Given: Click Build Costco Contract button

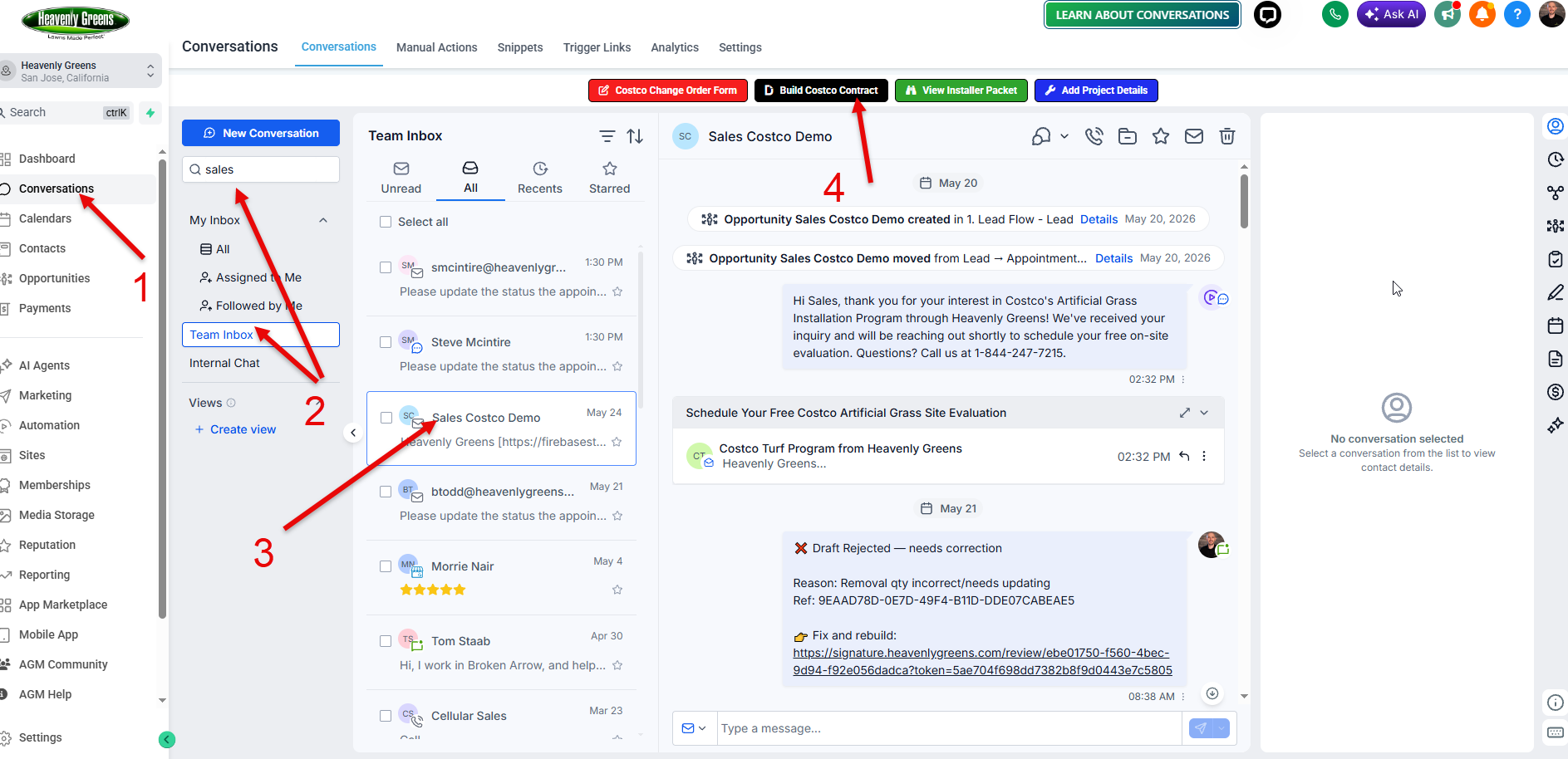Looking at the screenshot, I should (x=821, y=91).
